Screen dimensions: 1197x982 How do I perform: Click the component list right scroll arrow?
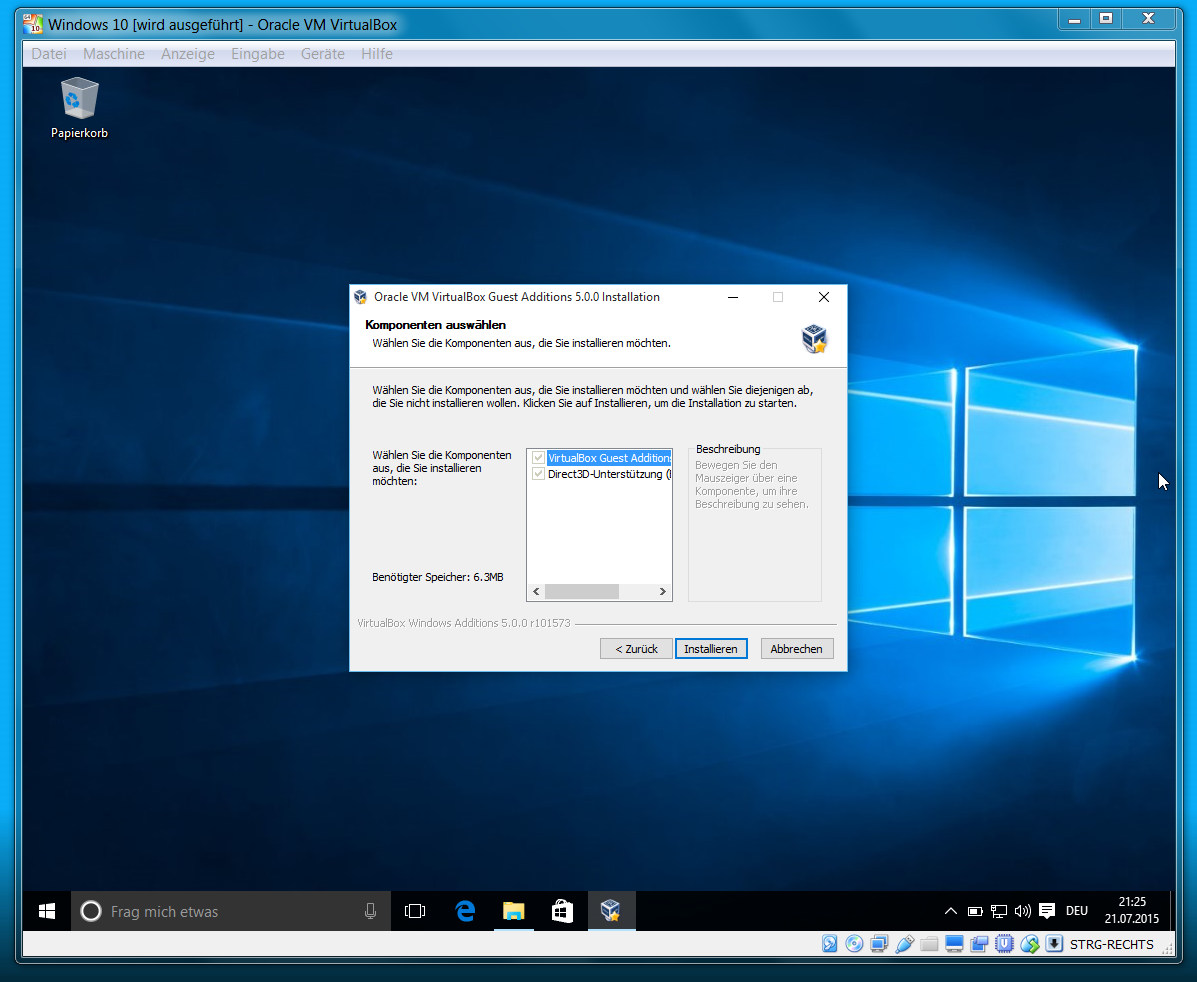(x=663, y=592)
